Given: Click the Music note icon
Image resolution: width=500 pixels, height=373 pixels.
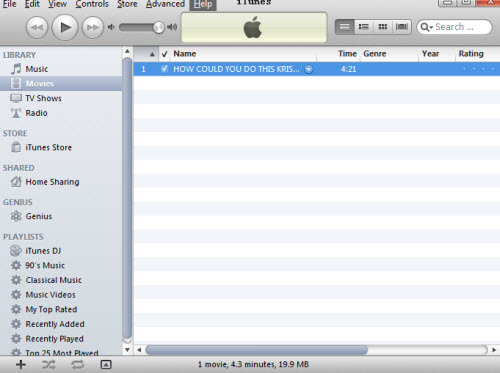Looking at the screenshot, I should pos(16,69).
